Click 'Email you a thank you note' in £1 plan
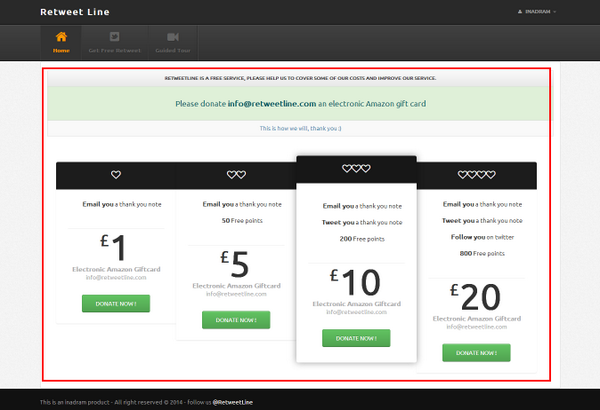 122,204
